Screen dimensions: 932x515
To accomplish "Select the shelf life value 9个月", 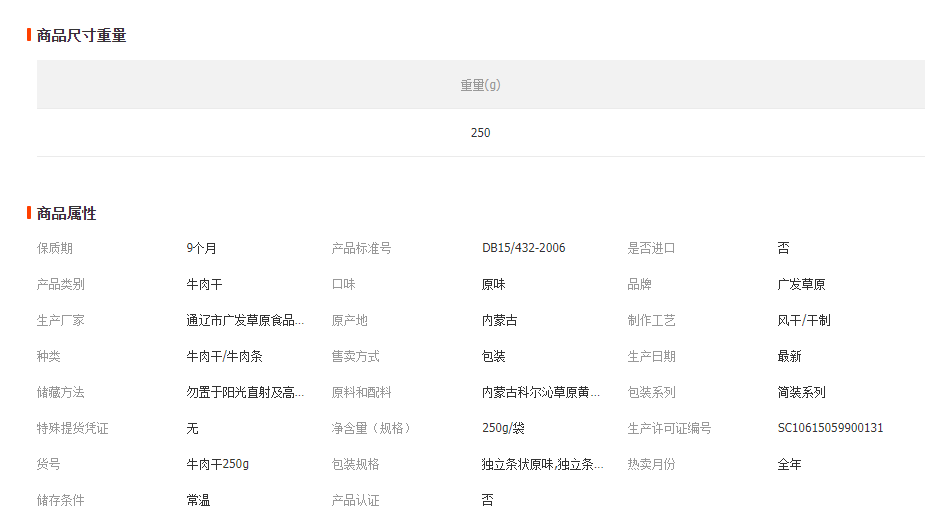I will click(x=201, y=248).
